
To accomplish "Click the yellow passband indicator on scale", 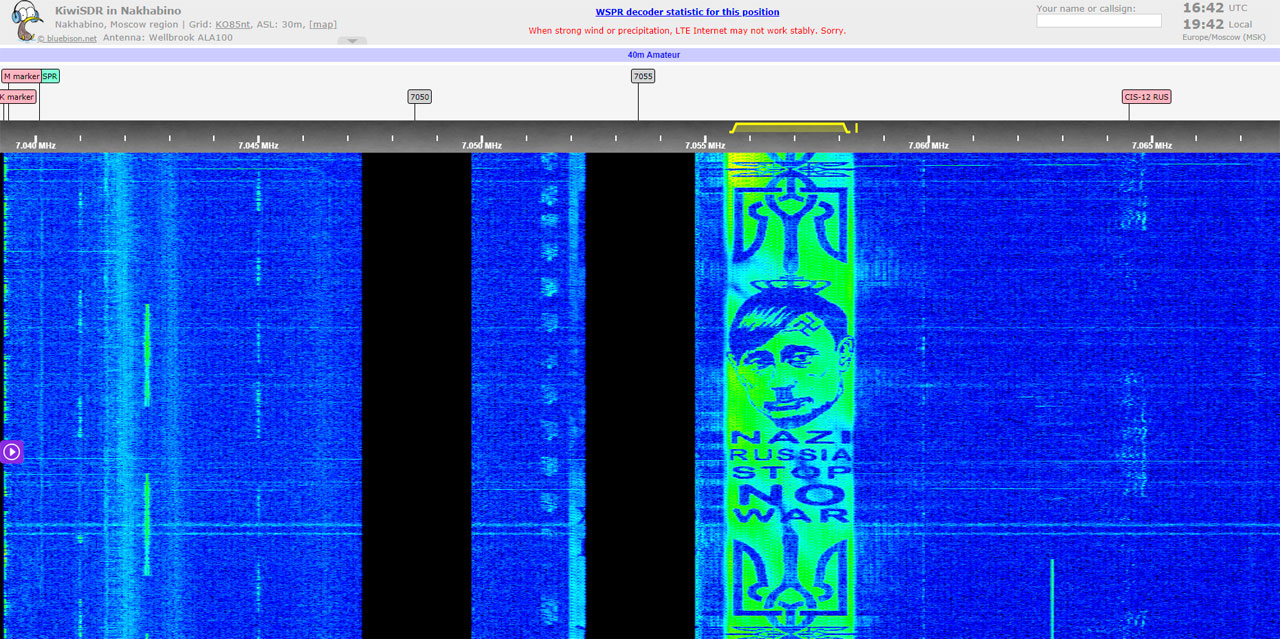I will coord(790,128).
